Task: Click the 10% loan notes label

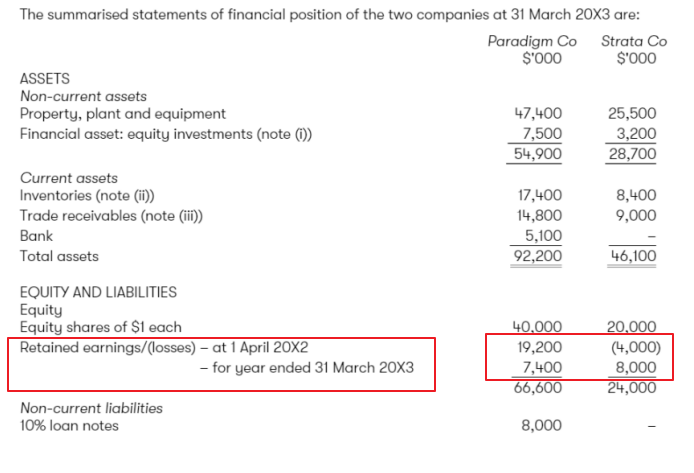Action: click(69, 426)
